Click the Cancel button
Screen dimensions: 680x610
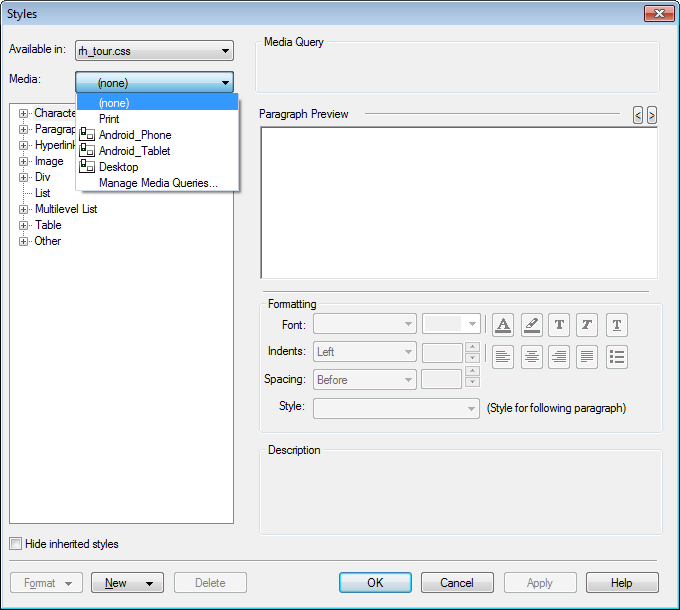coord(457,583)
